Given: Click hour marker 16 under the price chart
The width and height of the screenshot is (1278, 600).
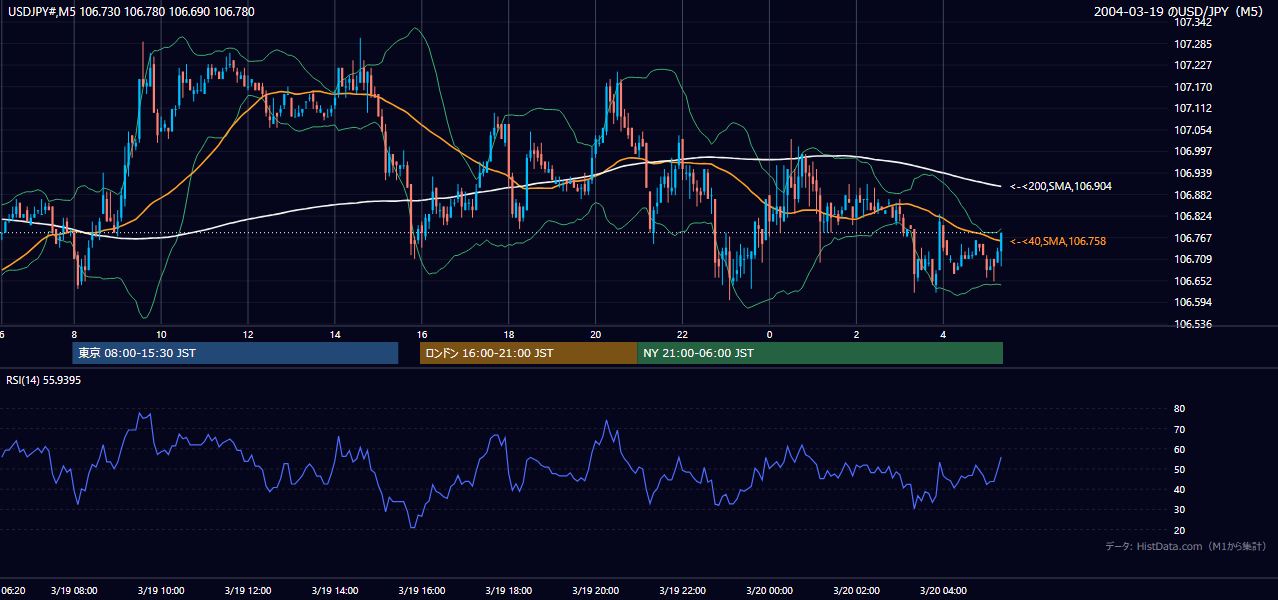Looking at the screenshot, I should point(422,334).
